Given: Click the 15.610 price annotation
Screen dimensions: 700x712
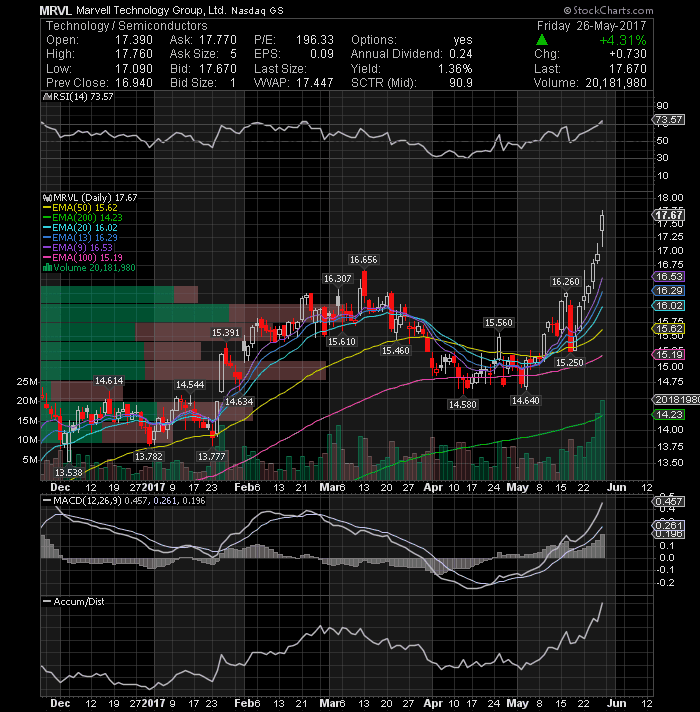Looking at the screenshot, I should click(341, 341).
